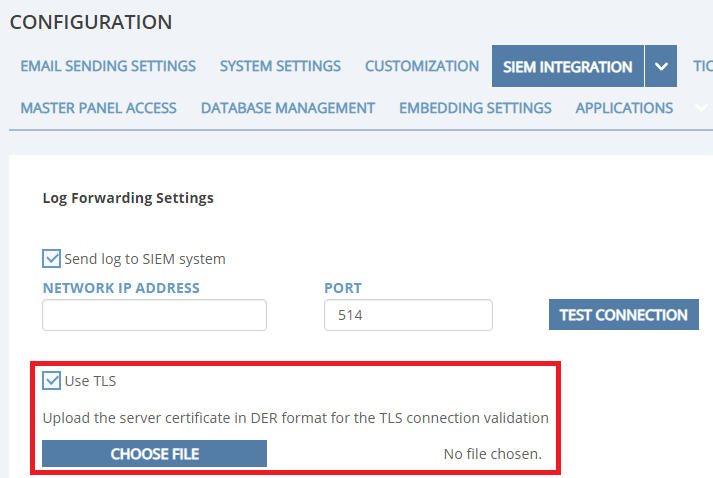This screenshot has height=478, width=713.
Task: Uncheck the Use TLS checkbox
Action: [x=52, y=381]
